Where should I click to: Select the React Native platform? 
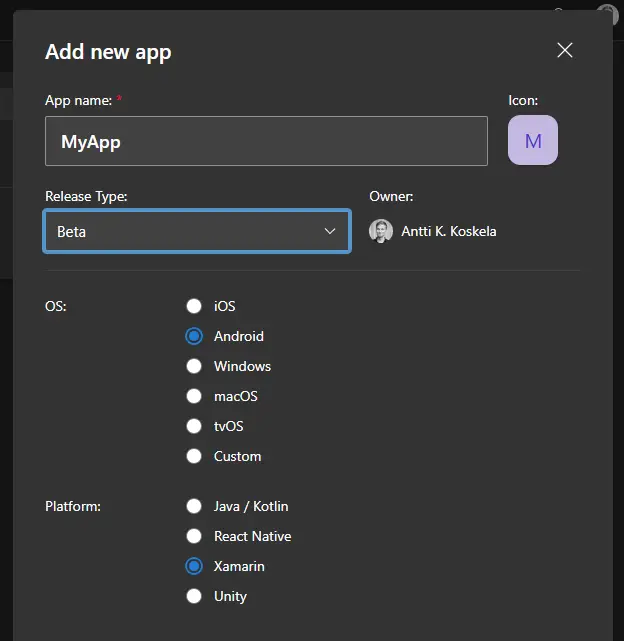[194, 536]
